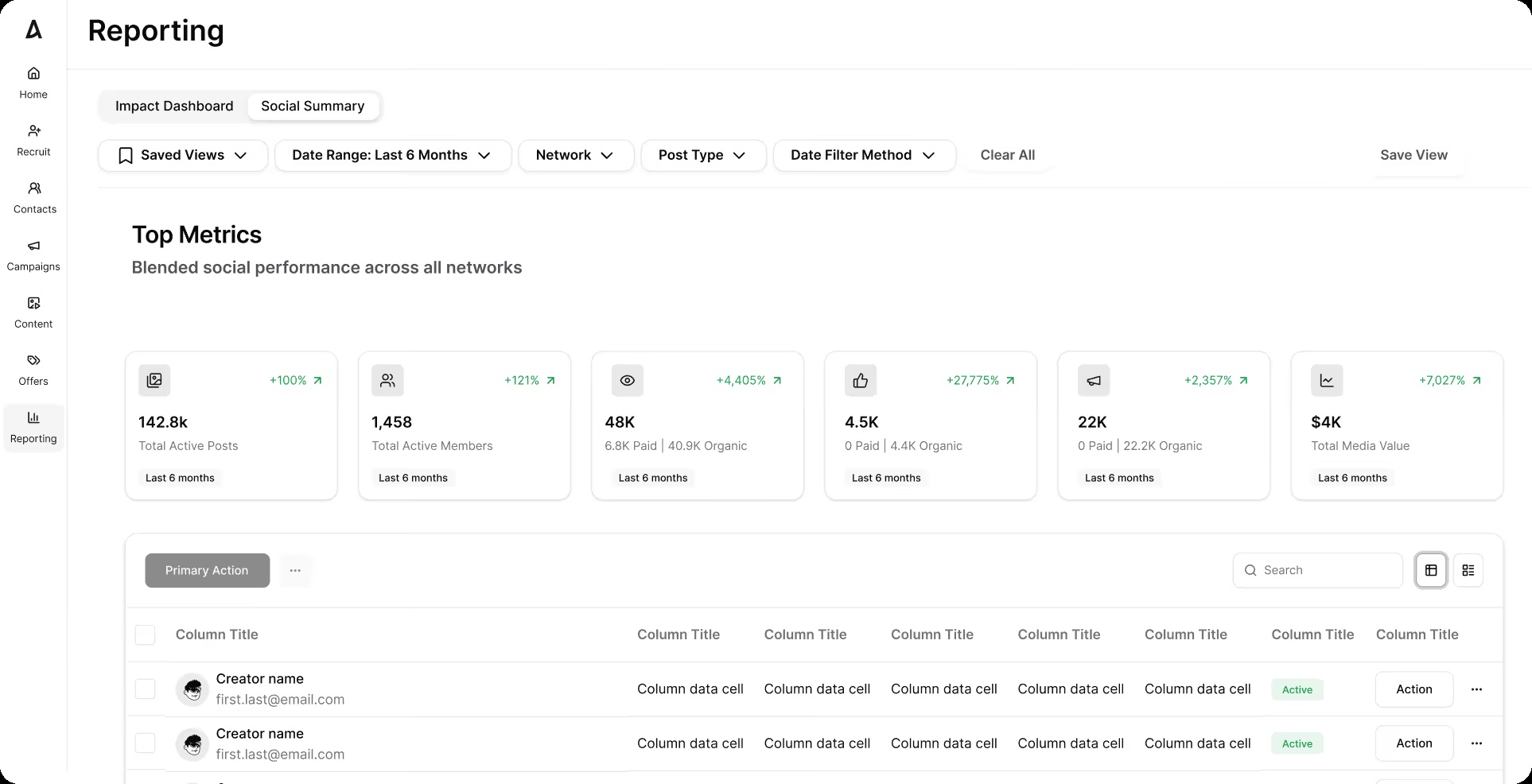Click the eye icon on the 48K card
Image resolution: width=1532 pixels, height=784 pixels.
(628, 380)
